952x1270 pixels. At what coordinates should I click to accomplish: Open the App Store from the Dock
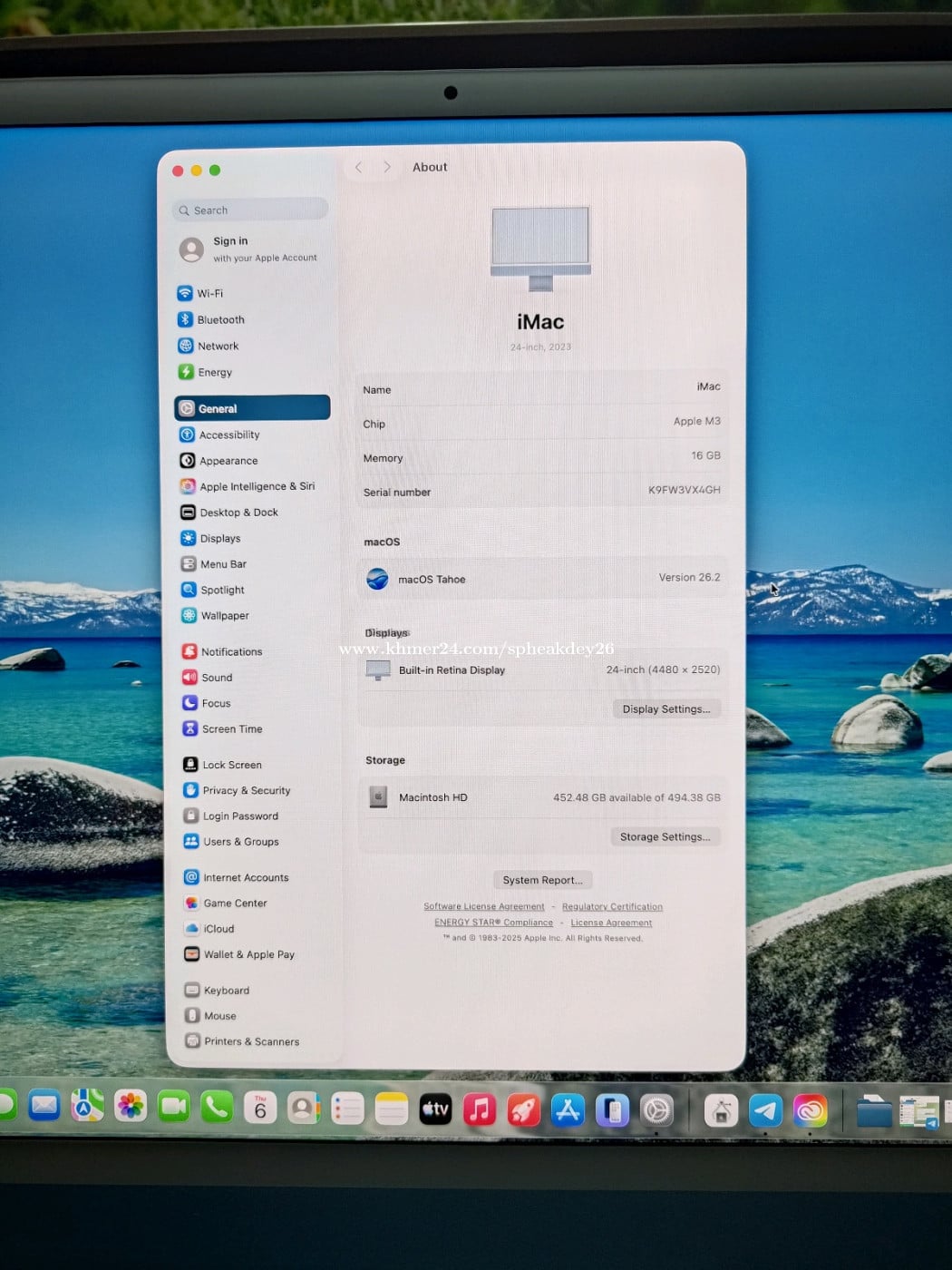tap(568, 1110)
